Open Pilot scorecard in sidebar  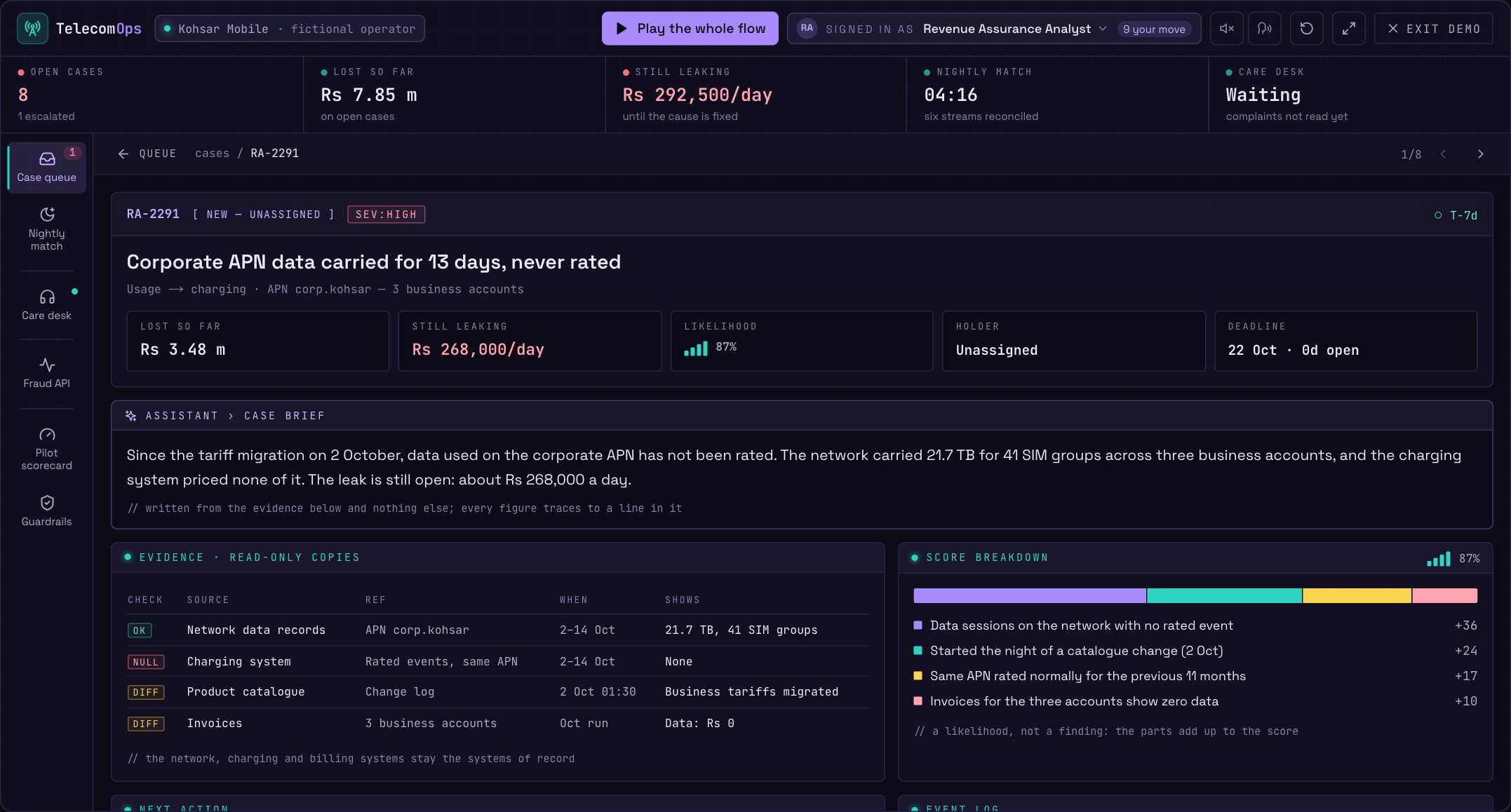pyautogui.click(x=47, y=449)
